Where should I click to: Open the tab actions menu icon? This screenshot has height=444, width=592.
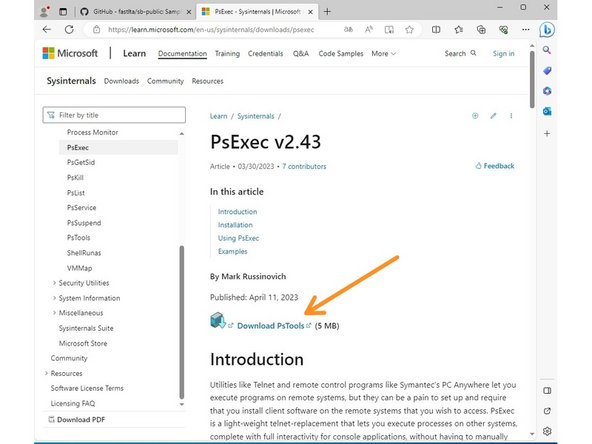tap(63, 12)
